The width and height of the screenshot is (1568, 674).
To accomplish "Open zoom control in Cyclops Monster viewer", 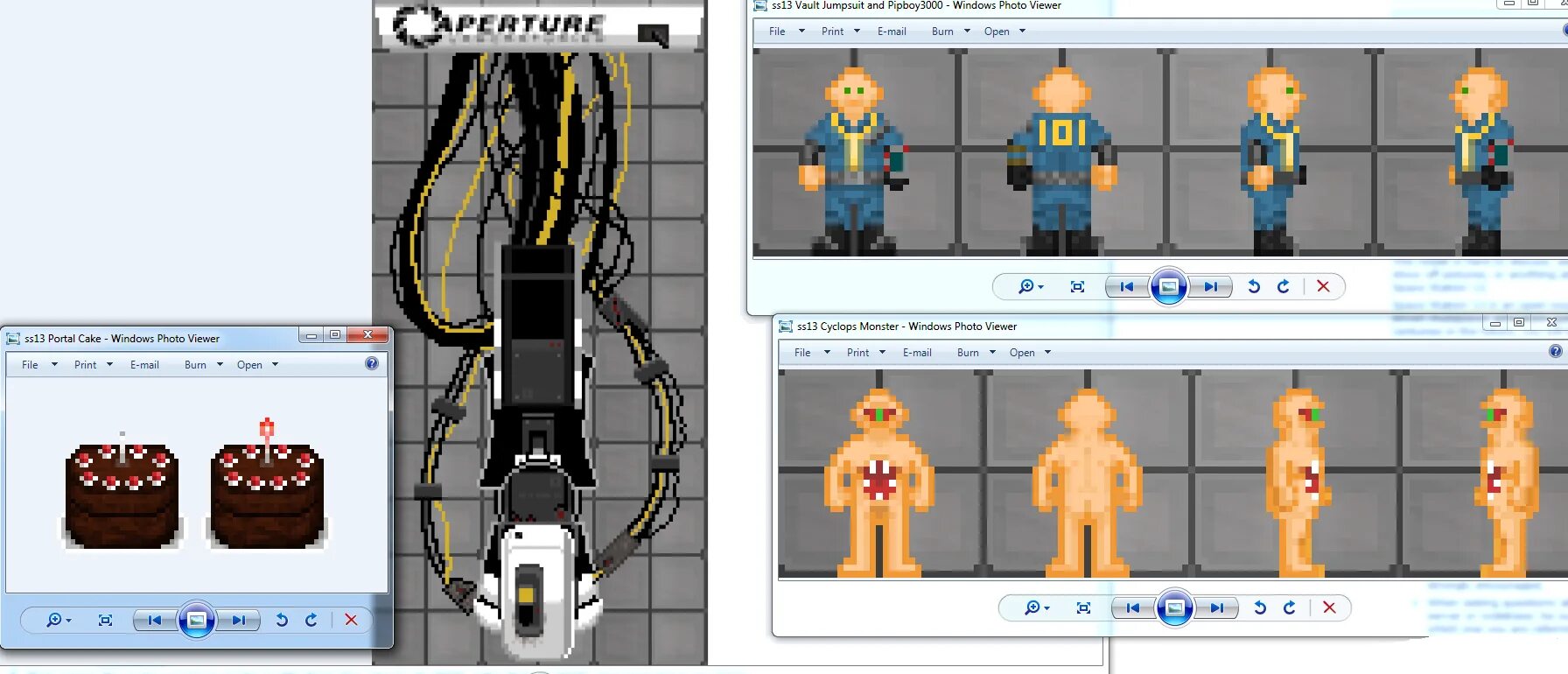I will tap(1037, 607).
